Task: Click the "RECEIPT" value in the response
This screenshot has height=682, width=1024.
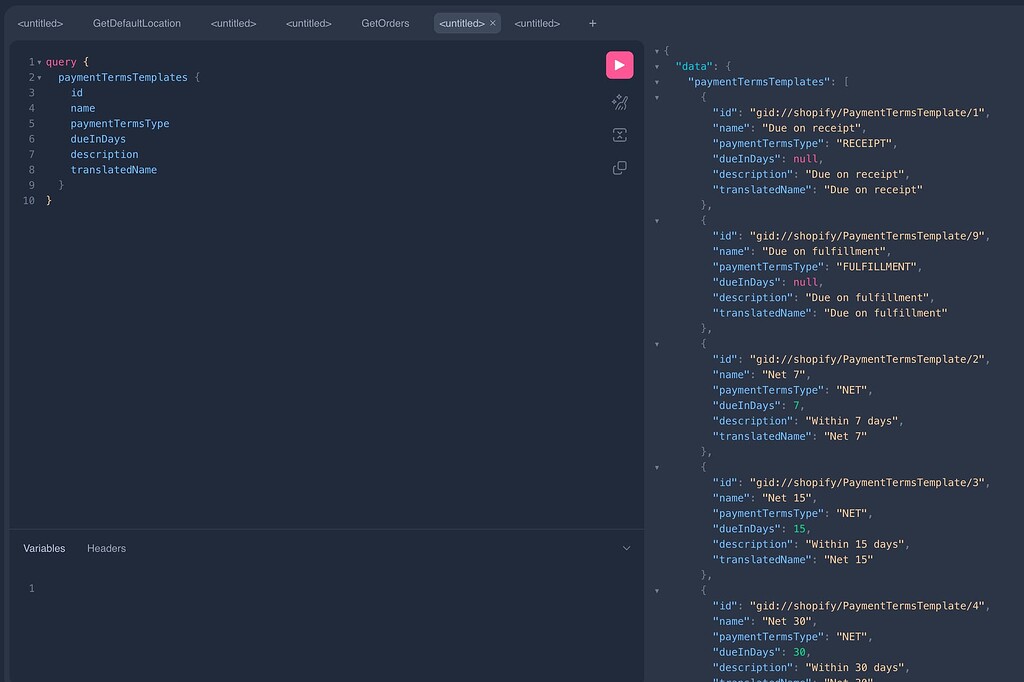Action: 864,143
